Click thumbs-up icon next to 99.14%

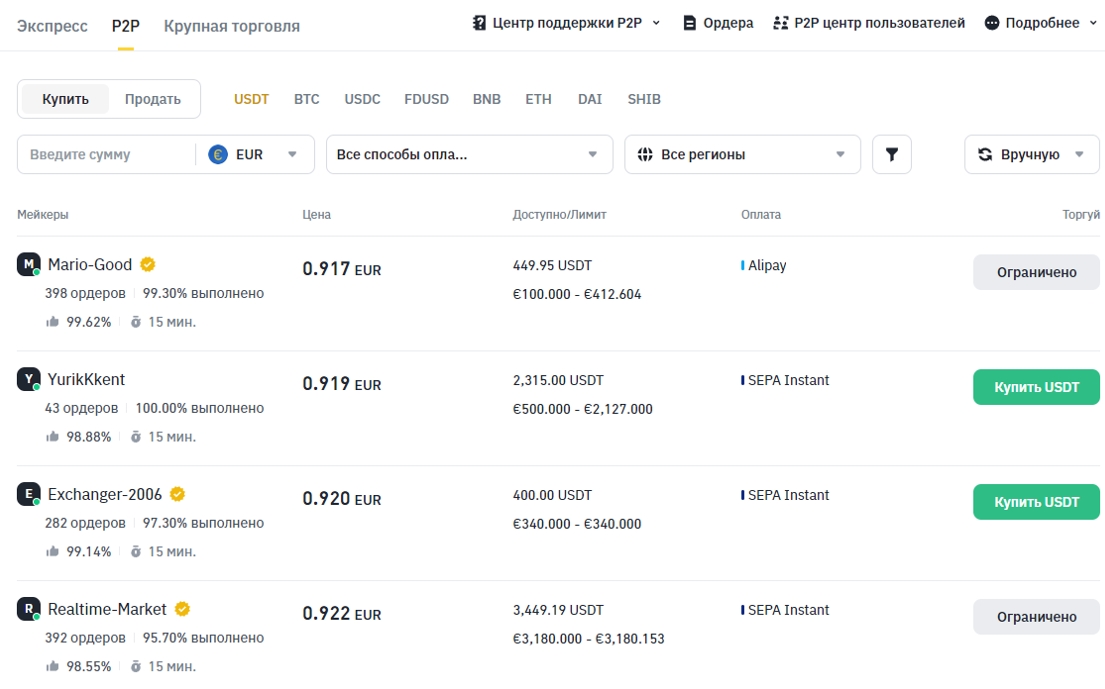[52, 552]
